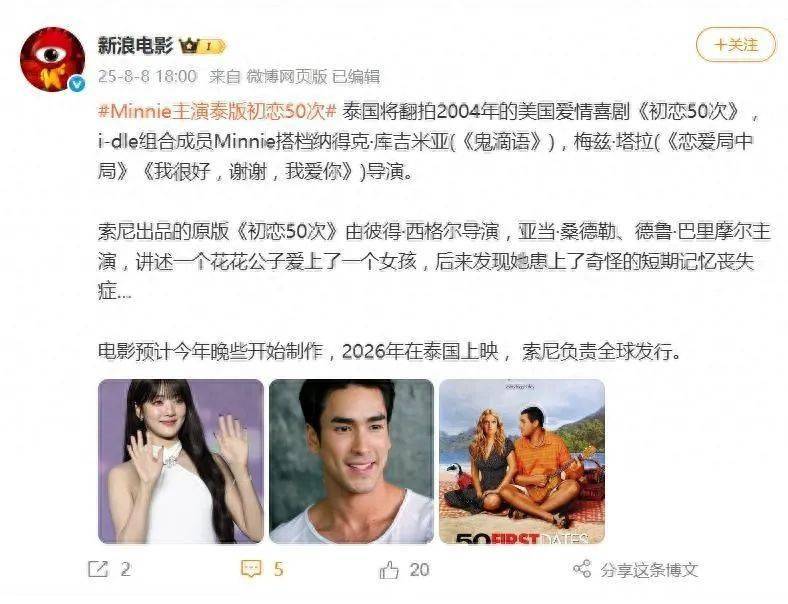Click the 新浪电影 account name

(136, 46)
